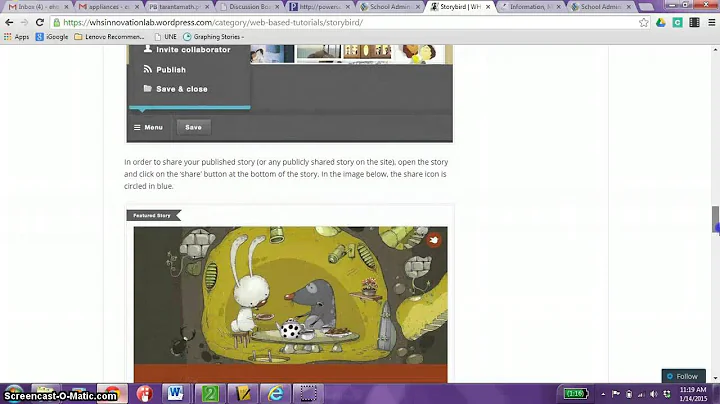Screen dimensions: 720x404
Task: Click the scrollbar up arrow
Action: tap(715, 49)
